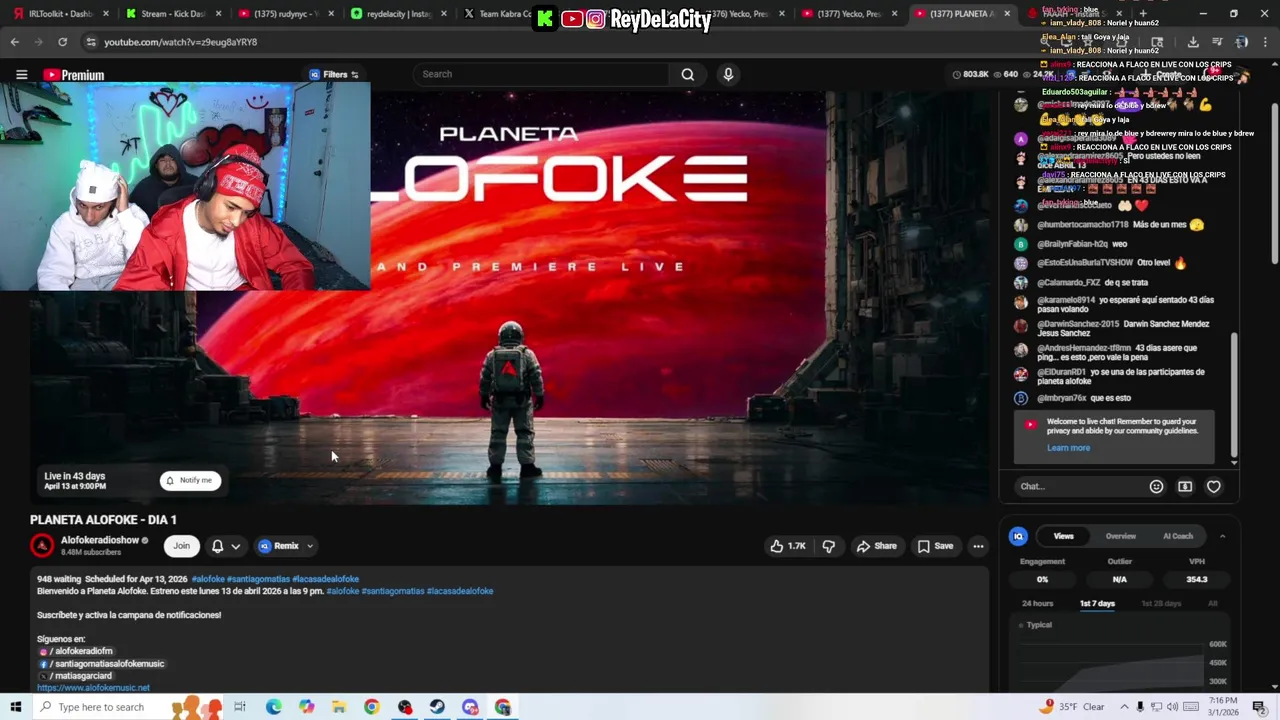The image size is (1280, 720).
Task: Start voice search with microphone icon
Action: 728,74
